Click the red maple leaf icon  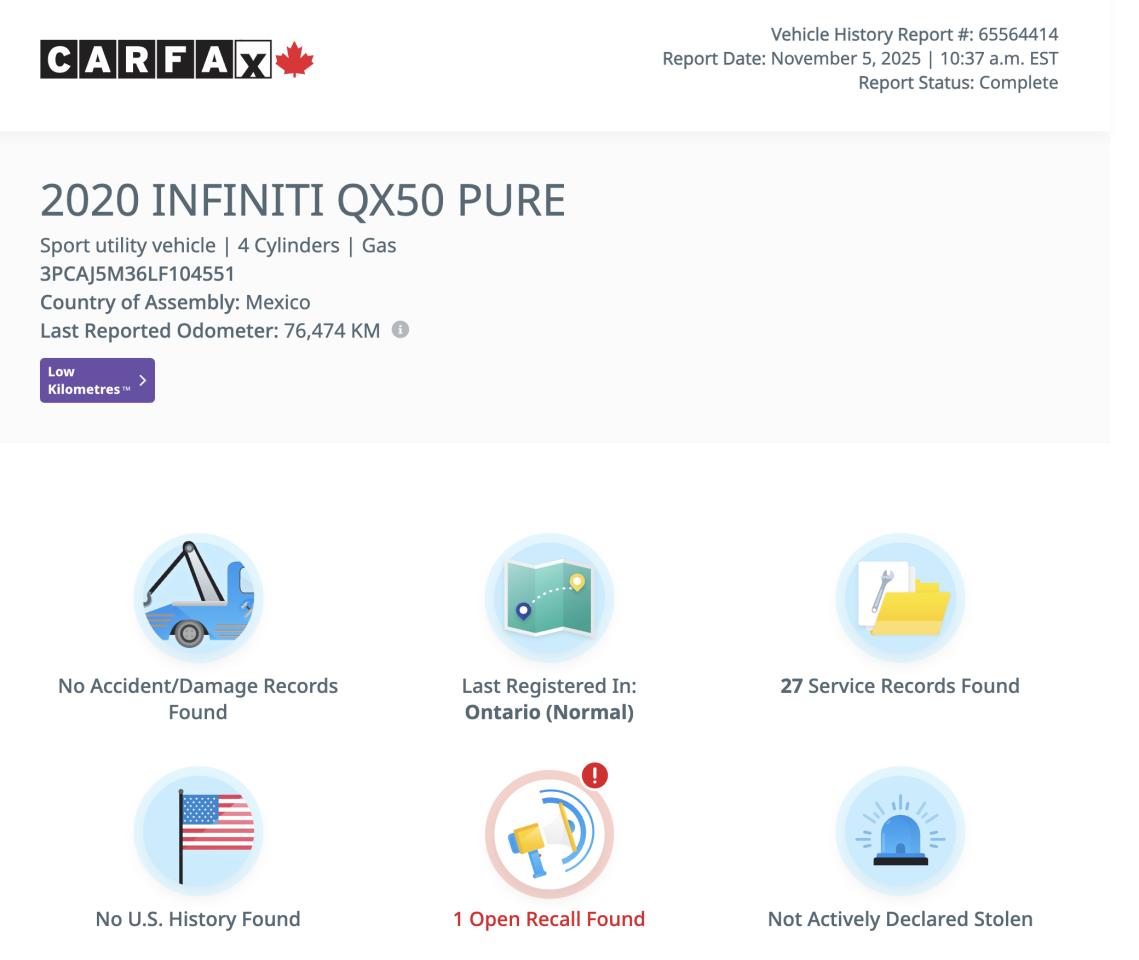(x=294, y=60)
